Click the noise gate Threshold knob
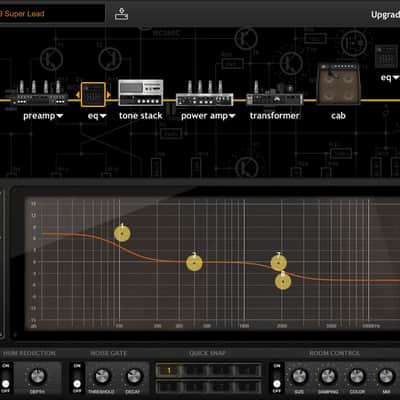The image size is (400, 400). 102,376
